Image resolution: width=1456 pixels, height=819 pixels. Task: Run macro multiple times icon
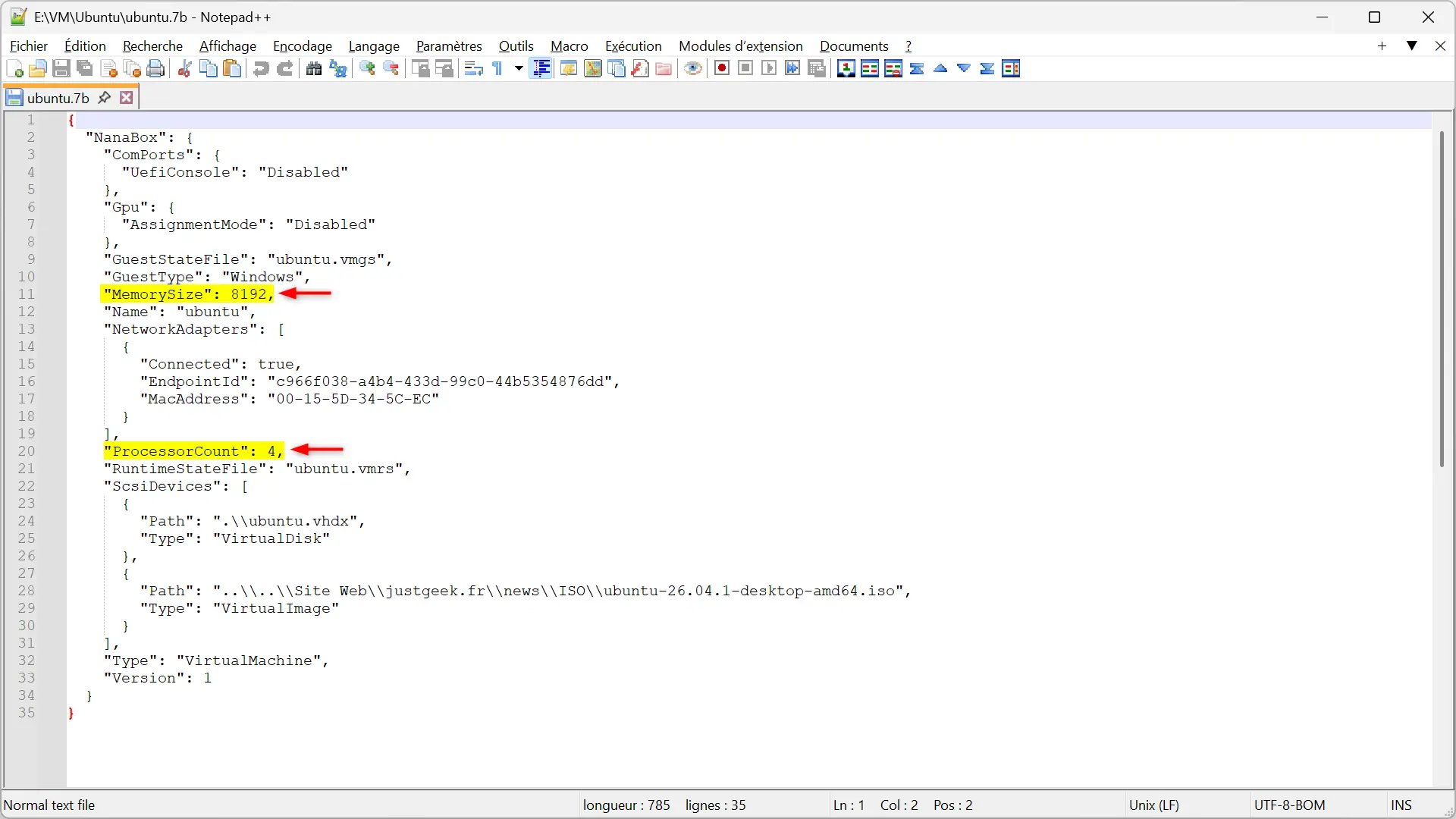pos(792,69)
